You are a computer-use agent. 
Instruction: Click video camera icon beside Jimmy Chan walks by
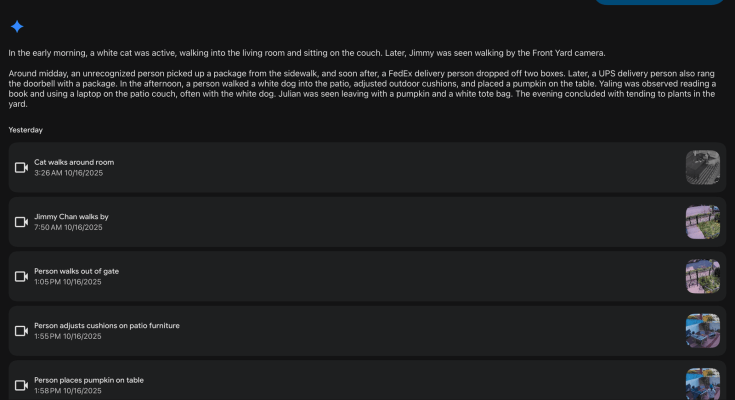click(21, 222)
